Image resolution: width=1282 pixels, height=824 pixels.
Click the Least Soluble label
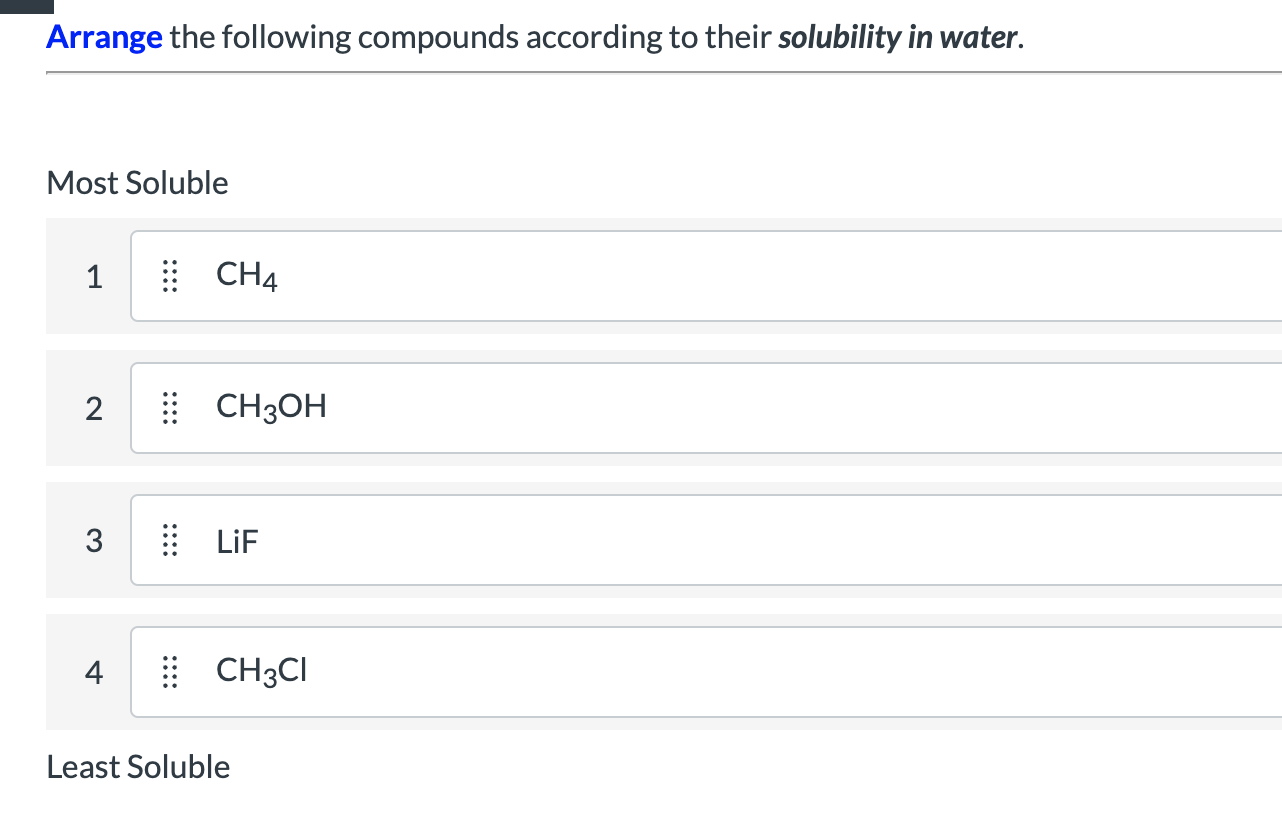tap(137, 767)
